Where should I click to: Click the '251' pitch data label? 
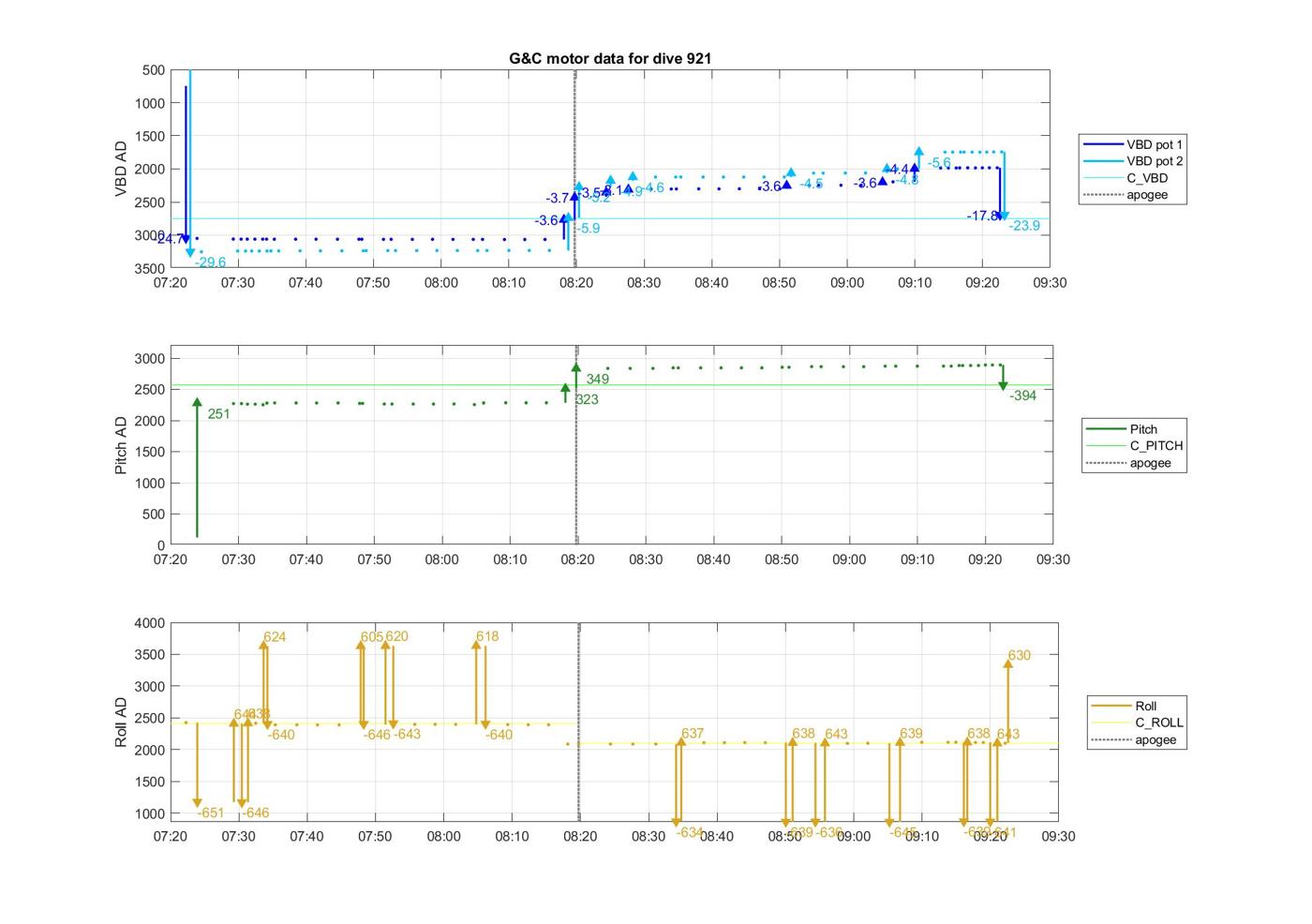[x=218, y=413]
